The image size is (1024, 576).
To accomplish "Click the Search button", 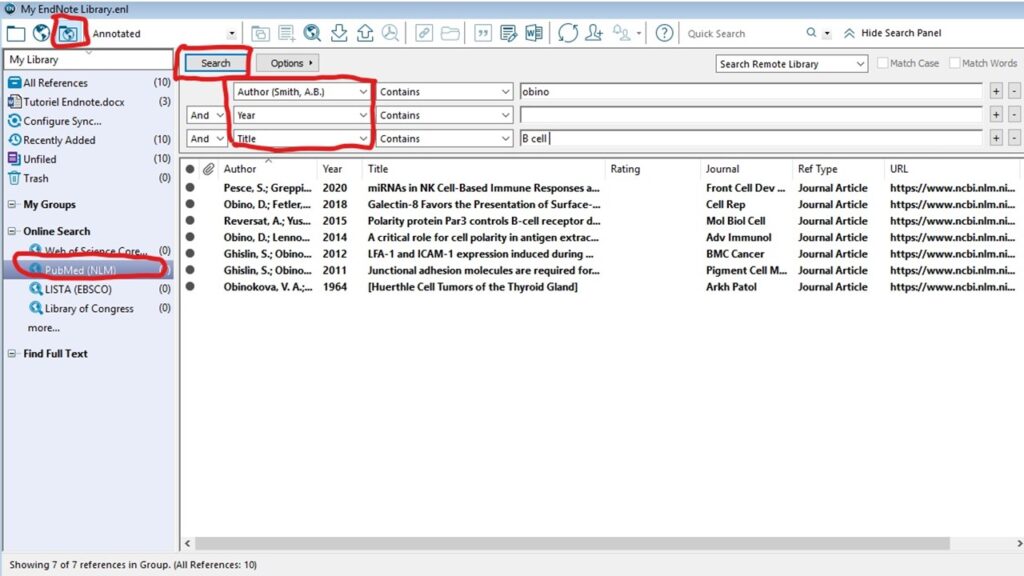I will [214, 63].
